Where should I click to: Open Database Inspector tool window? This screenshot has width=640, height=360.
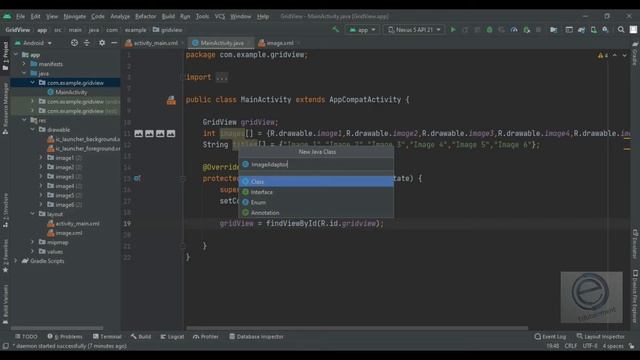(256, 337)
